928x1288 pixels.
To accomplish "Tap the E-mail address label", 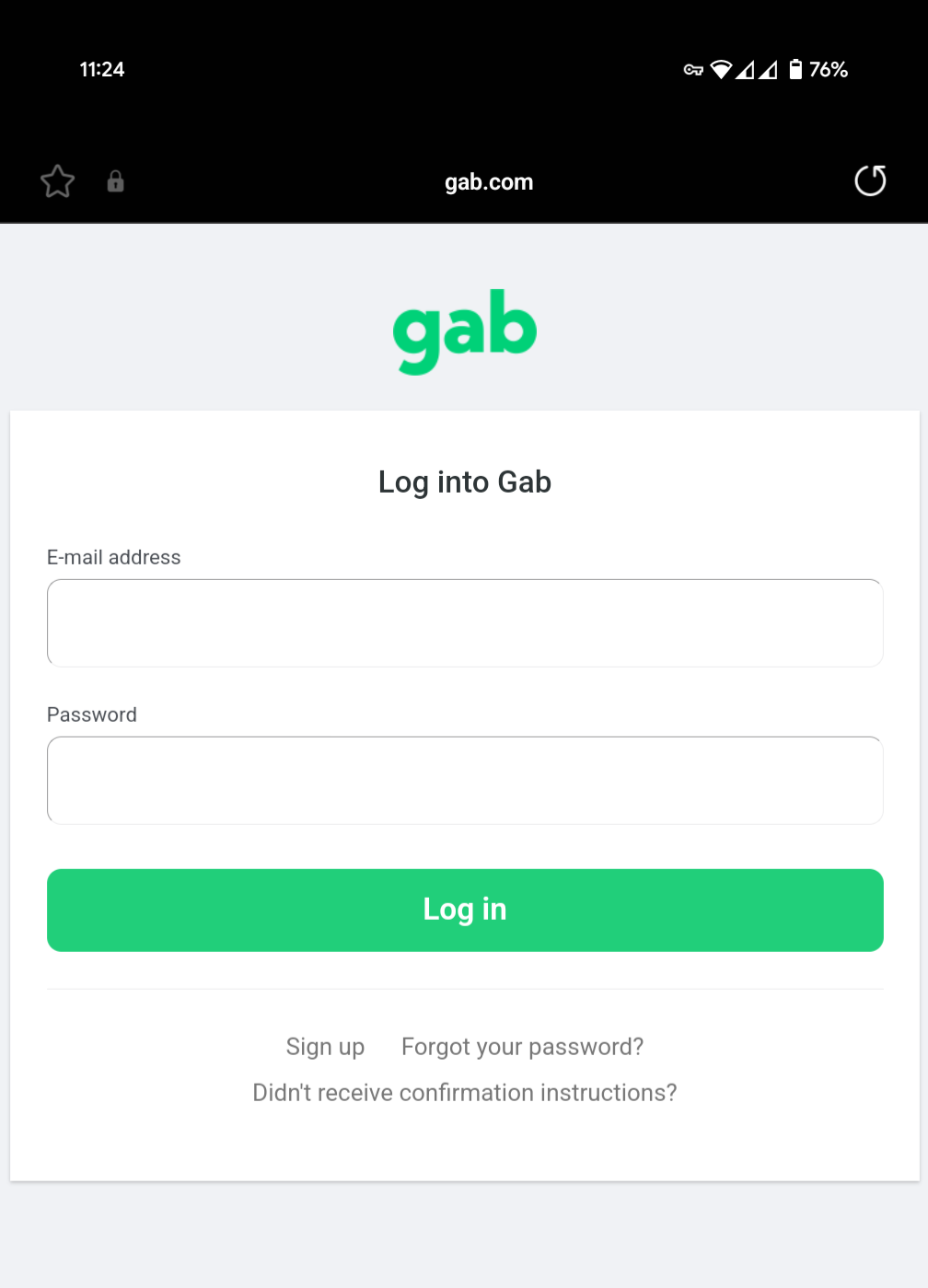I will 114,558.
